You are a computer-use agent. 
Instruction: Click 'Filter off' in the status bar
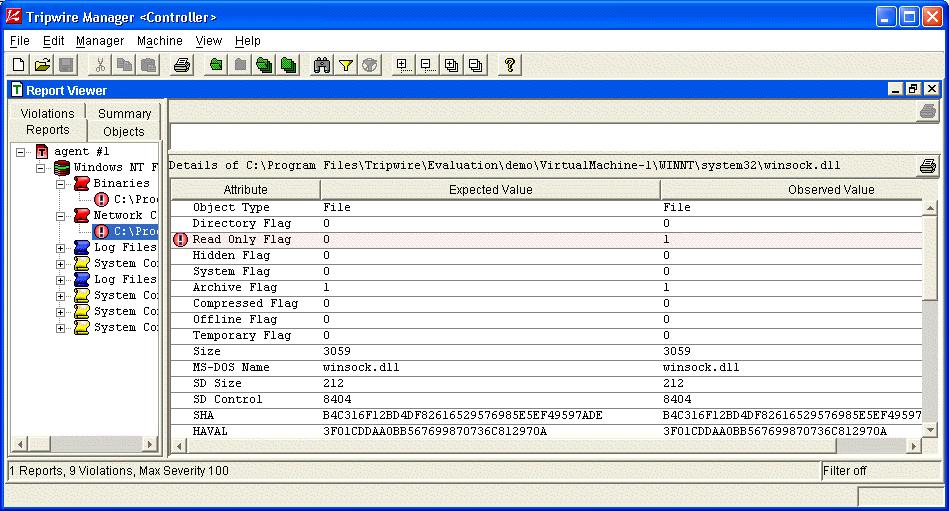tap(845, 470)
